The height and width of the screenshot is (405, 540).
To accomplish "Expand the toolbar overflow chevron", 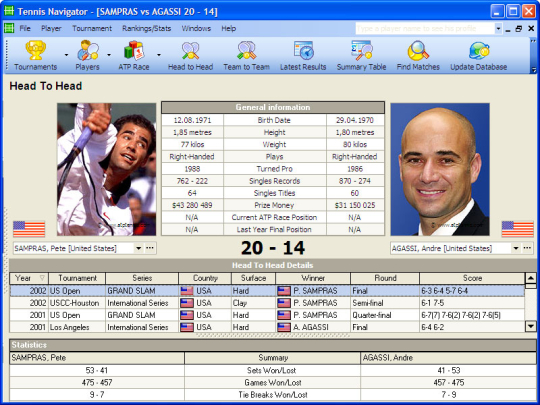I will coord(534,70).
